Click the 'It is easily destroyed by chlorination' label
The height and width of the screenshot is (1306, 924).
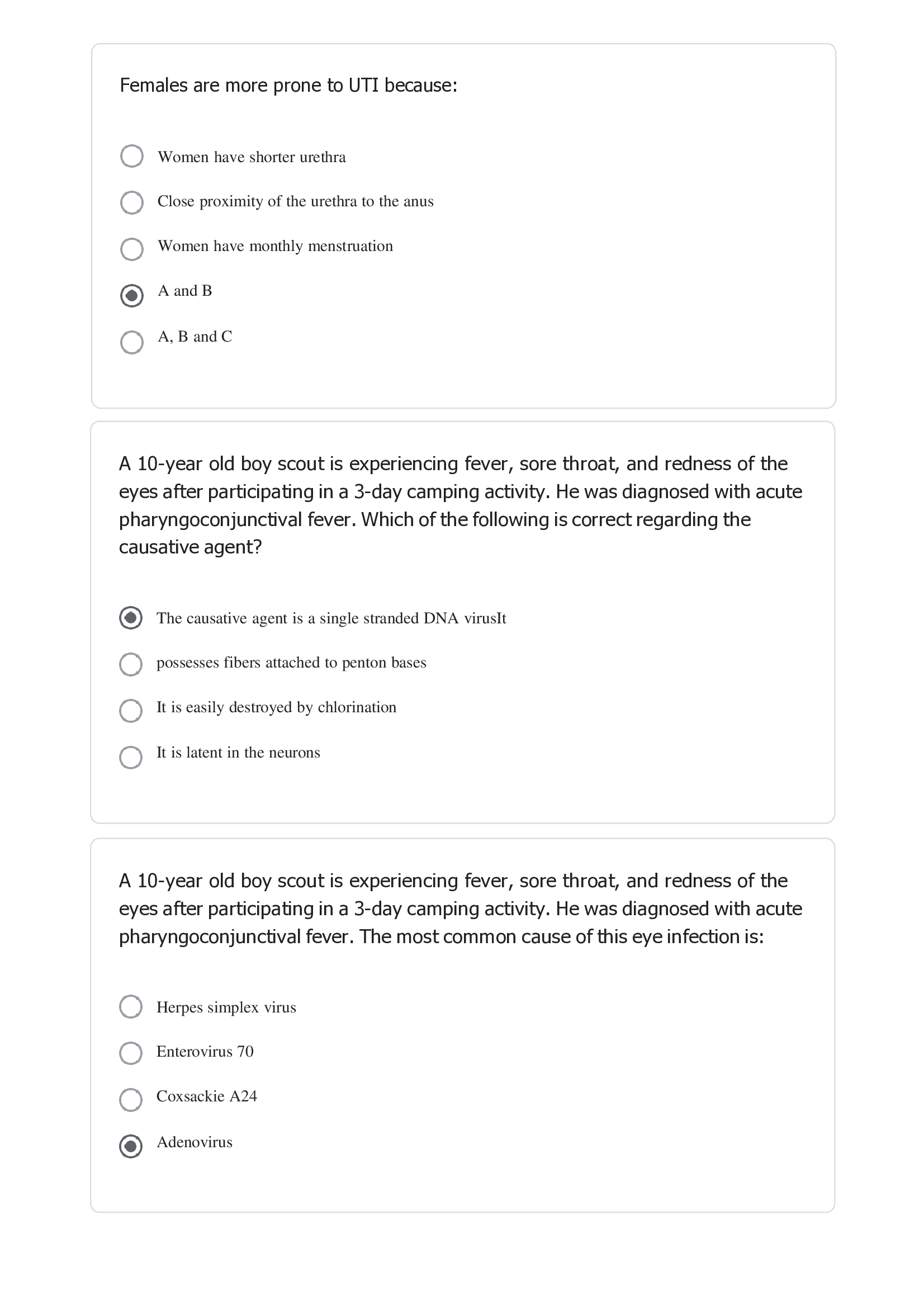(x=277, y=707)
